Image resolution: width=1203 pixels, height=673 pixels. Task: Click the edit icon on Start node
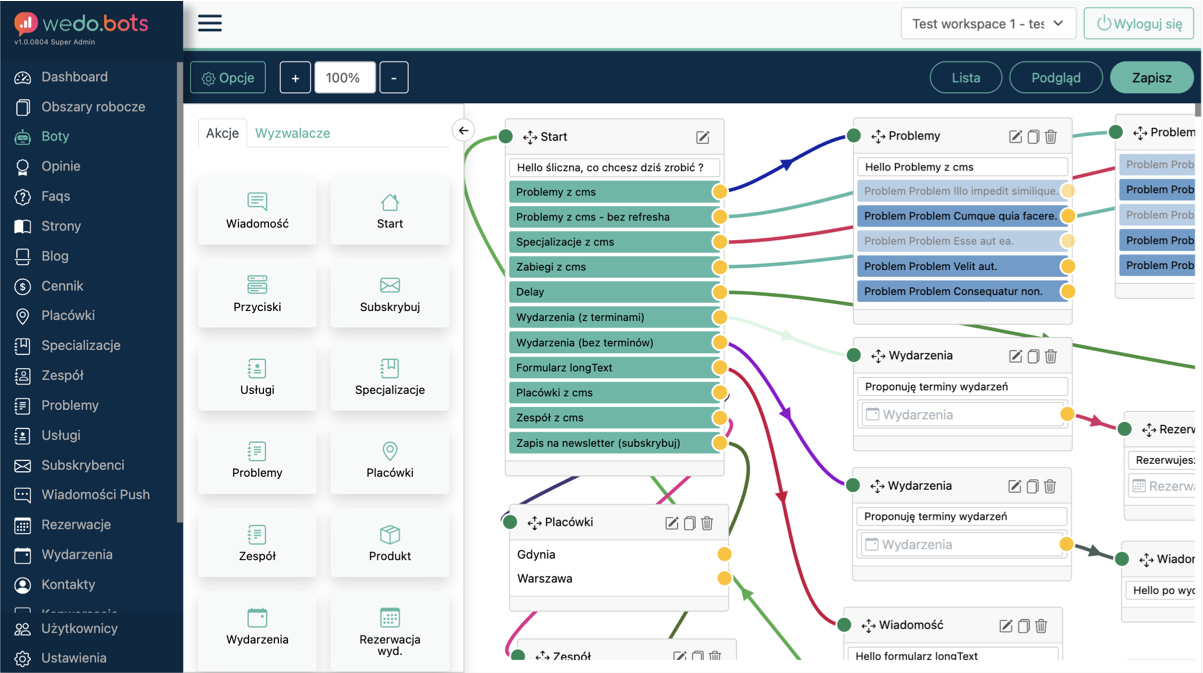pos(703,137)
